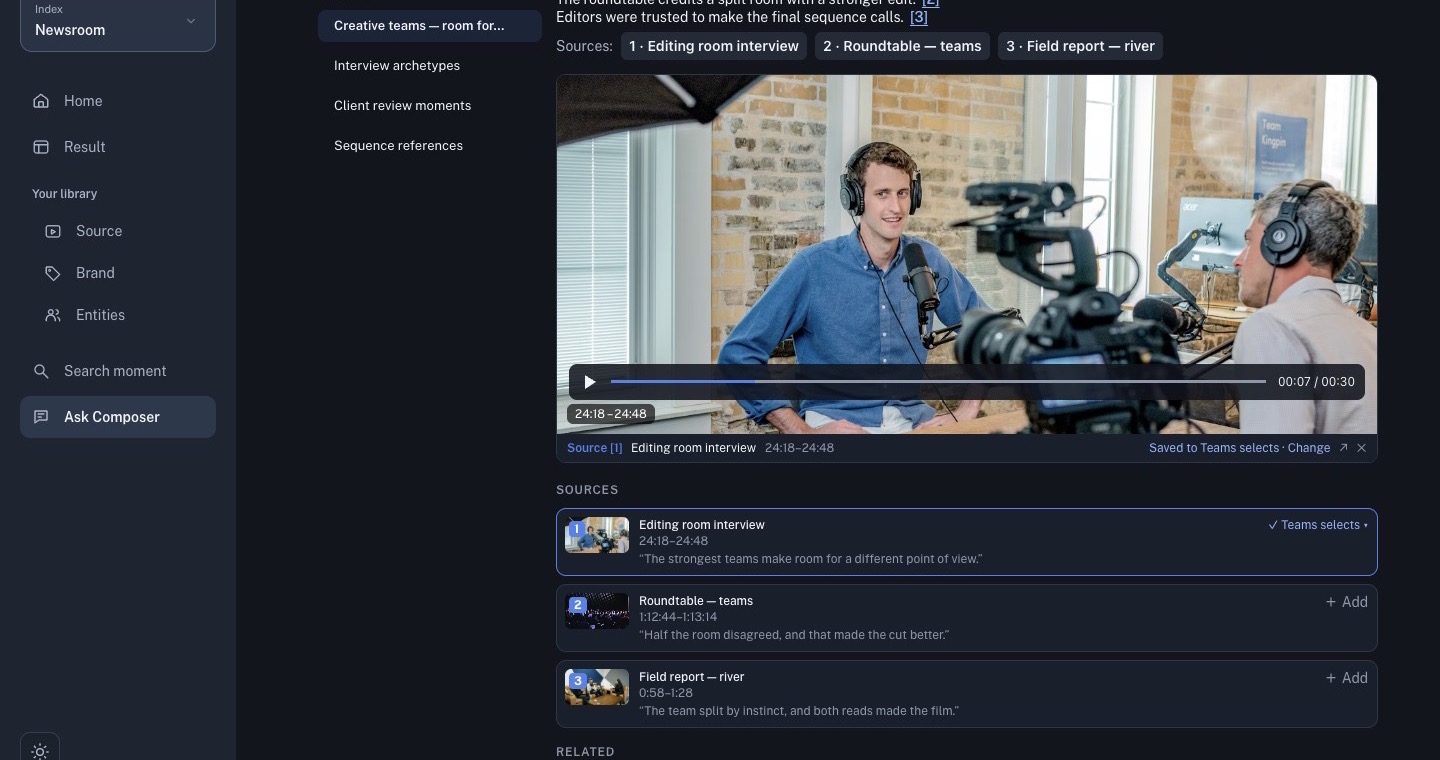1440x760 pixels.
Task: Open the Teams selects dropdown on Editing room interview
Action: (1318, 525)
